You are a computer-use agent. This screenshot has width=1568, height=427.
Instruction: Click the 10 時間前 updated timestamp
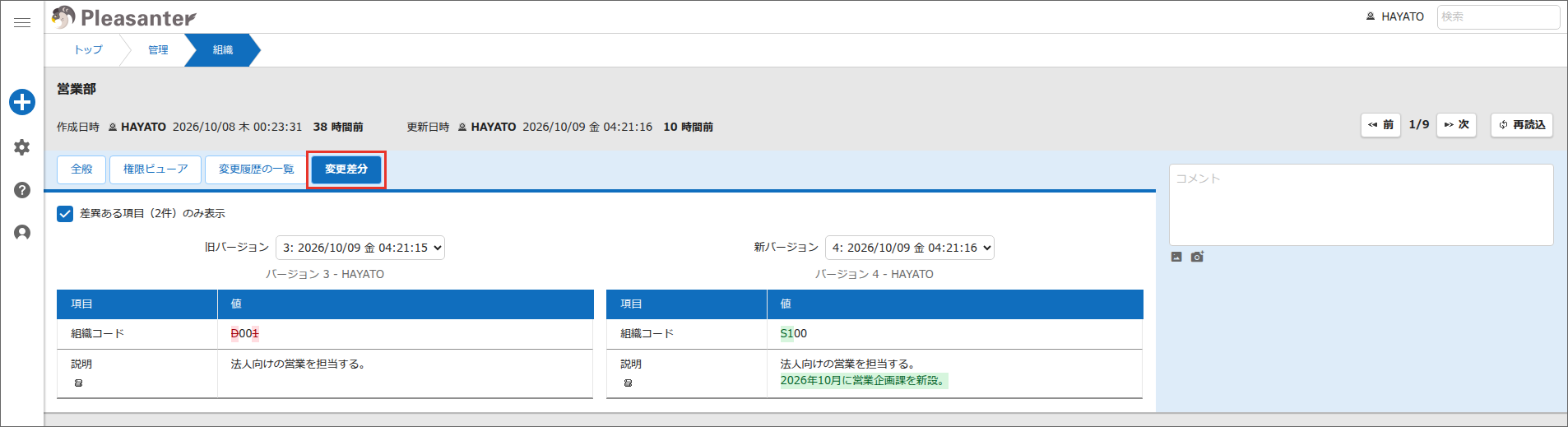(x=689, y=128)
